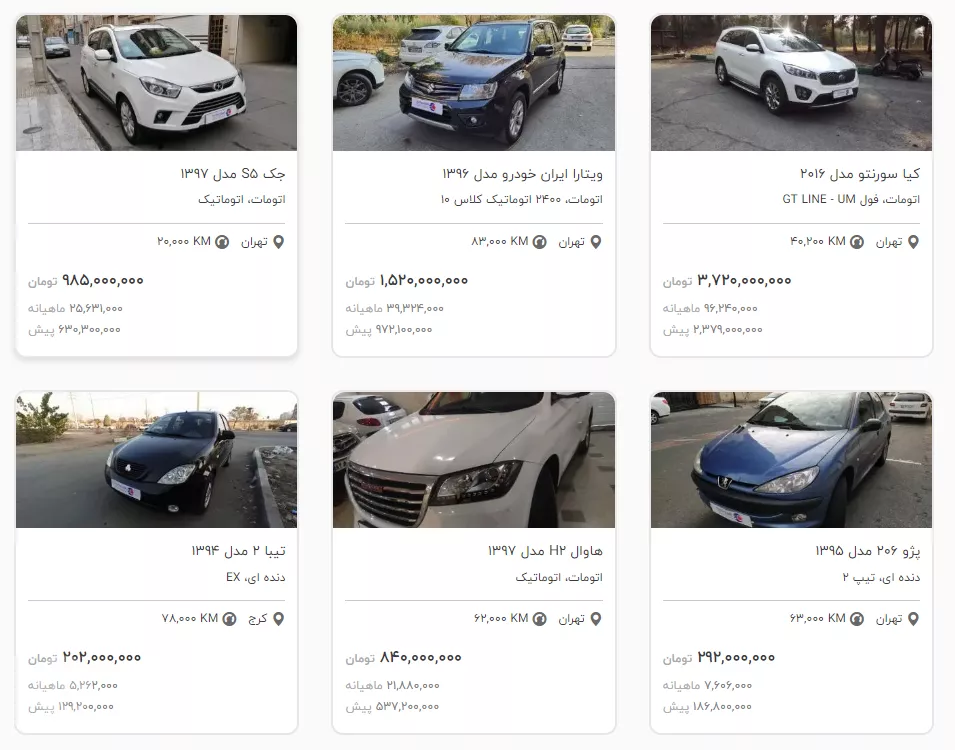Click odometer icon beside 83,000 KM
955x750 pixels.
(540, 242)
